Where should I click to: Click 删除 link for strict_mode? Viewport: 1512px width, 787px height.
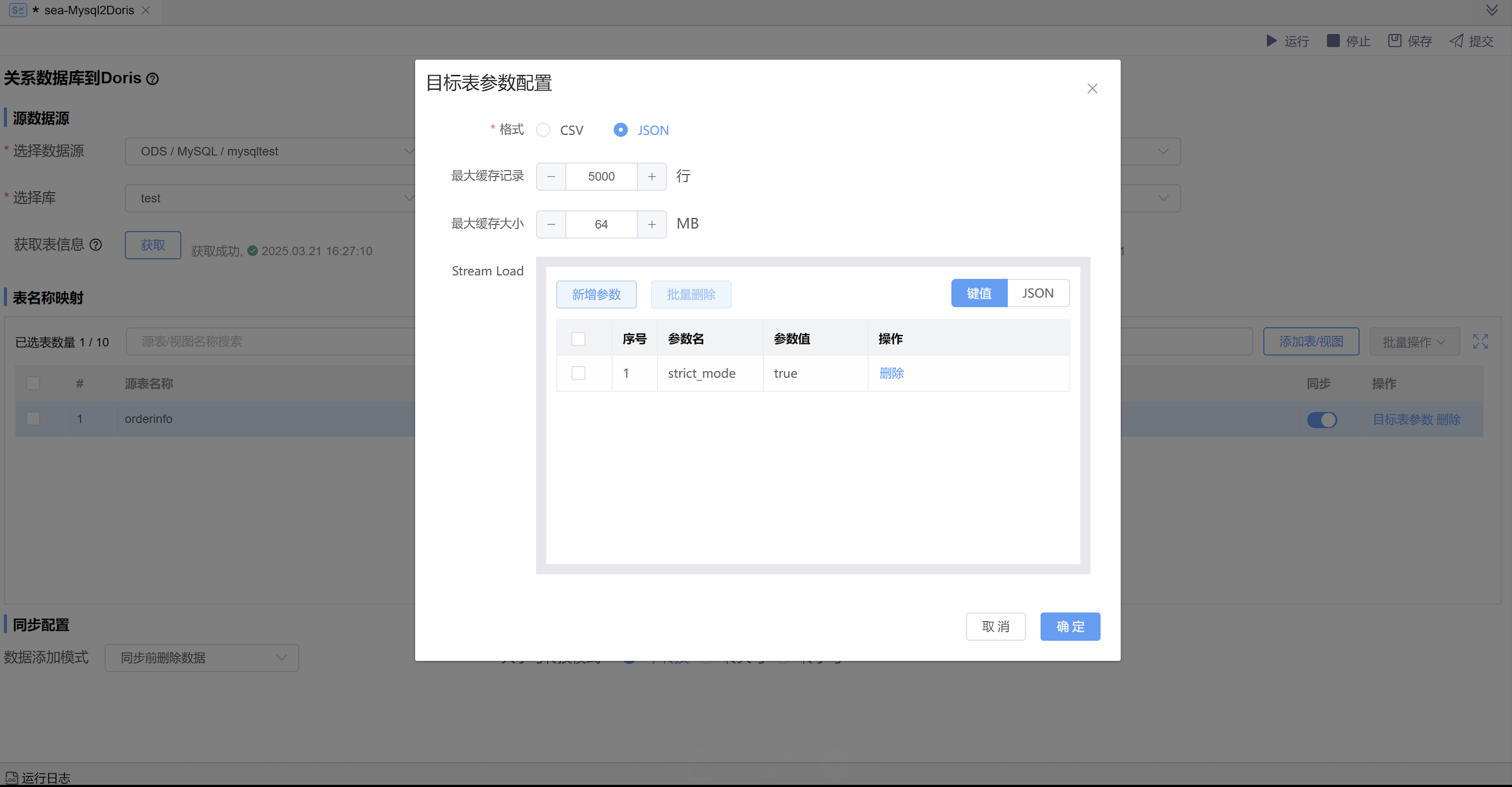click(891, 373)
